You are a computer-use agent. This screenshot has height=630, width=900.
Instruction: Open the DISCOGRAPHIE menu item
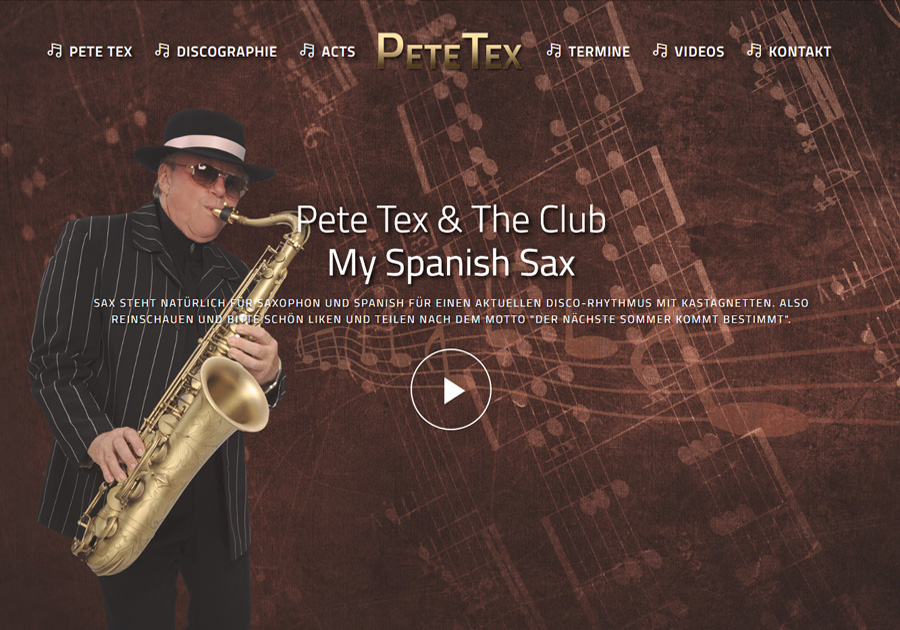click(x=227, y=52)
